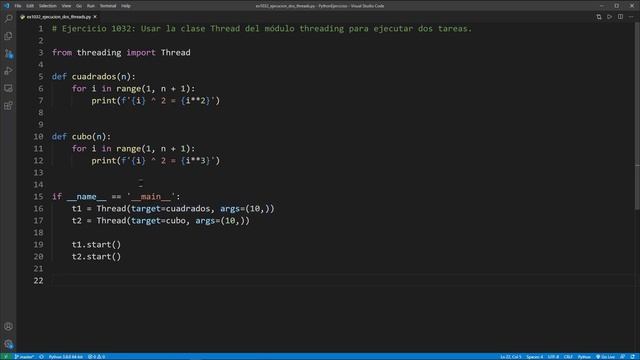640x360 pixels.
Task: Change end of line sequence CRLF
Action: [568, 357]
